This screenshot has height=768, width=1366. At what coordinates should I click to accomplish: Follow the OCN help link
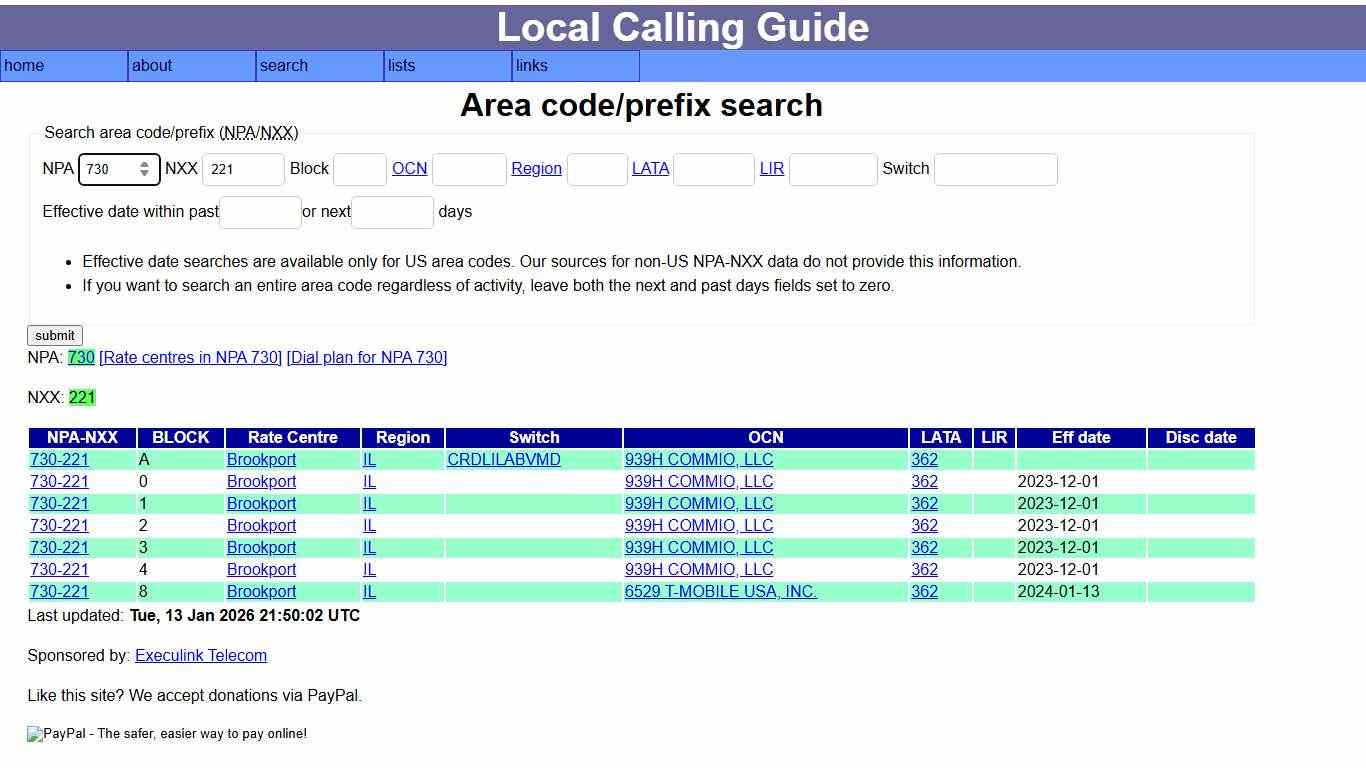pyautogui.click(x=409, y=168)
